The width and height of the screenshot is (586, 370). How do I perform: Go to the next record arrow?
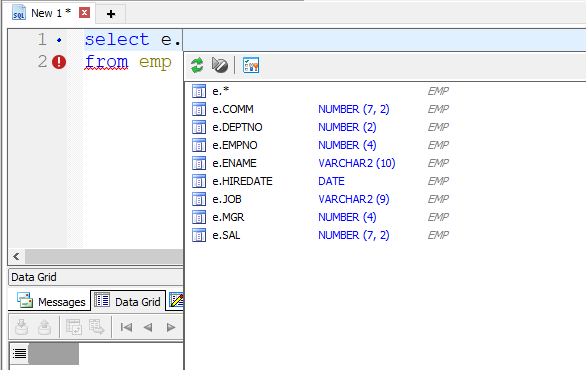tap(171, 328)
